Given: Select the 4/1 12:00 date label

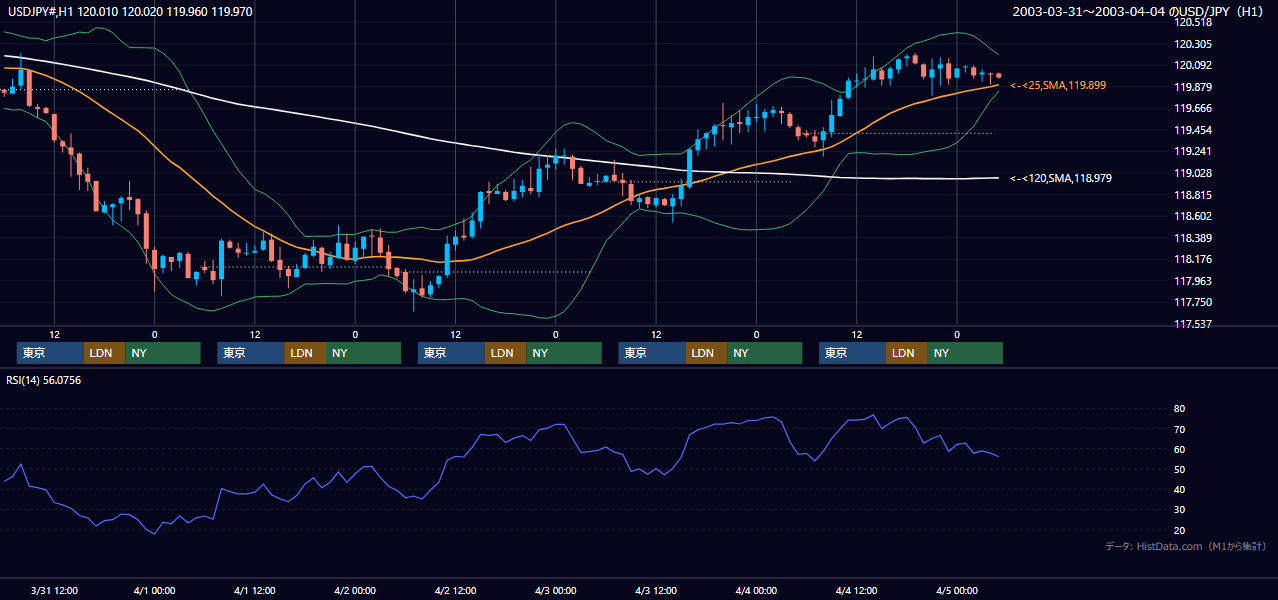Looking at the screenshot, I should 255,590.
